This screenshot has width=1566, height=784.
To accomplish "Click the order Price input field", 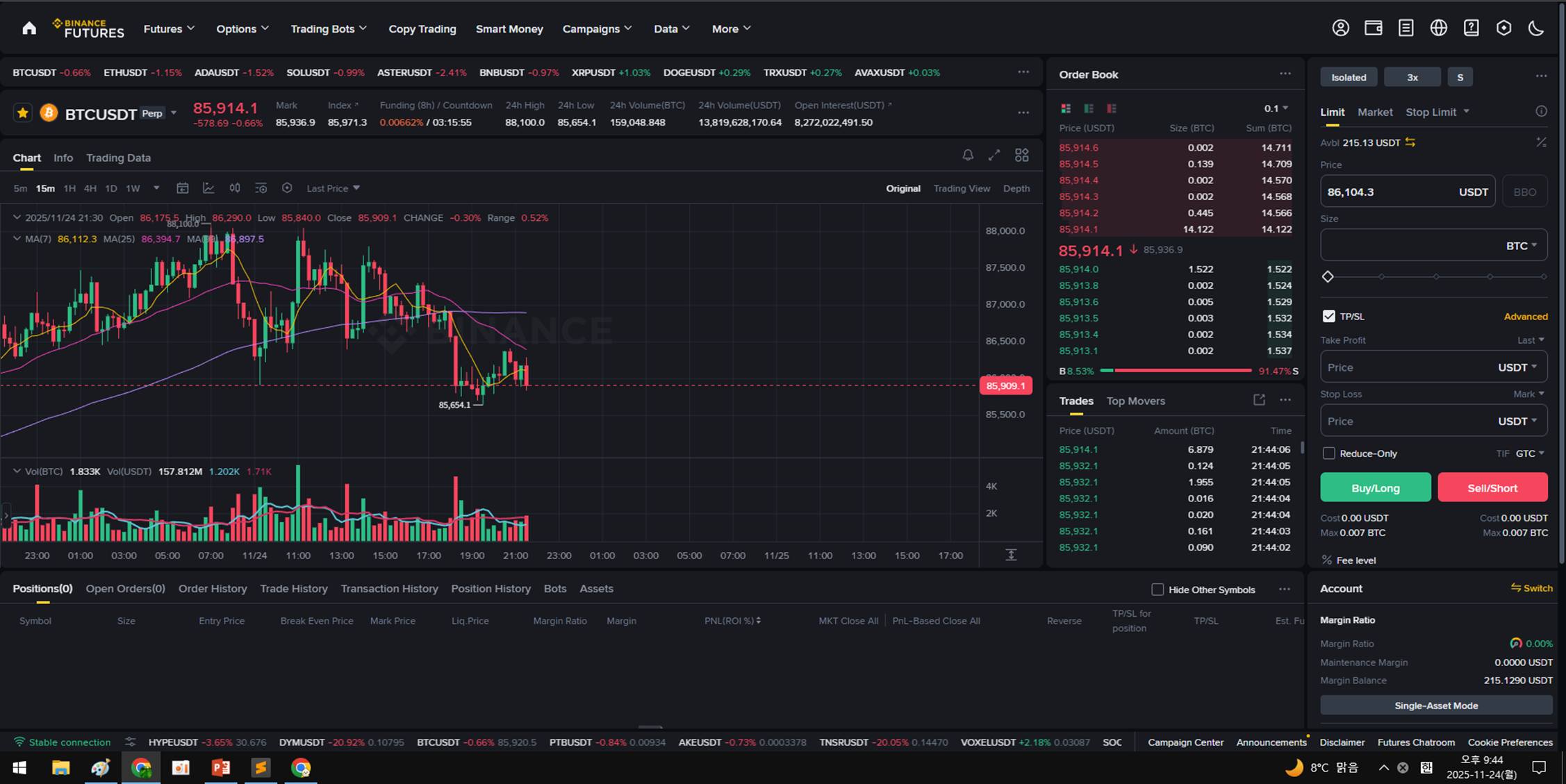I will [1390, 192].
